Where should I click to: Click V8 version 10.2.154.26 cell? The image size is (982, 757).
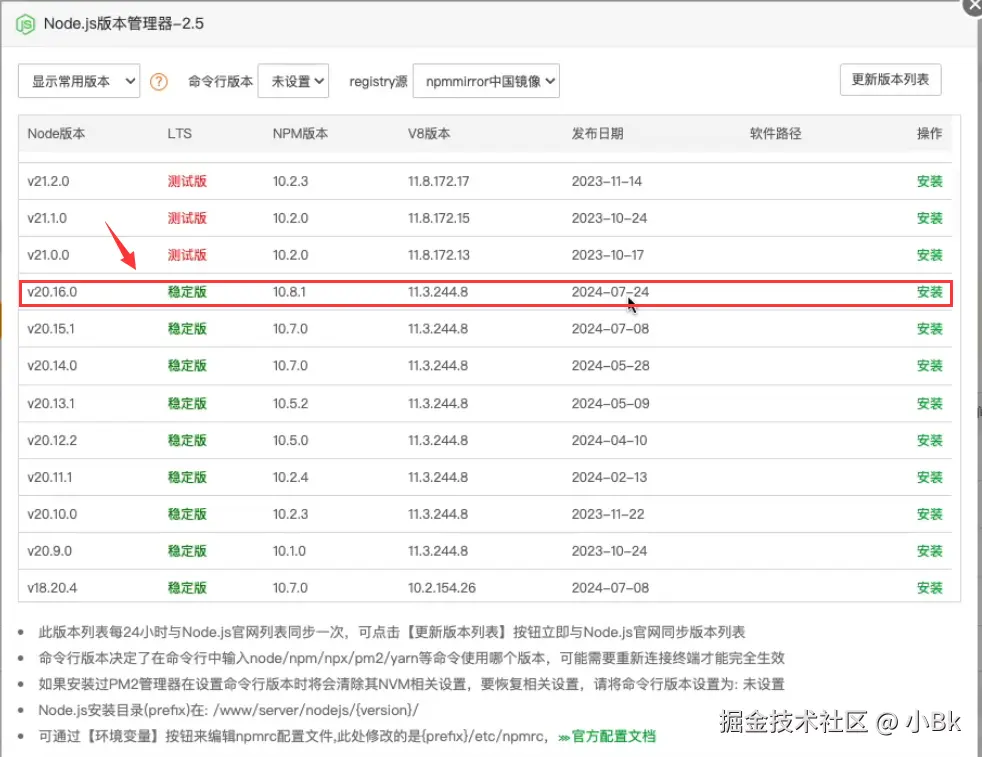point(442,588)
